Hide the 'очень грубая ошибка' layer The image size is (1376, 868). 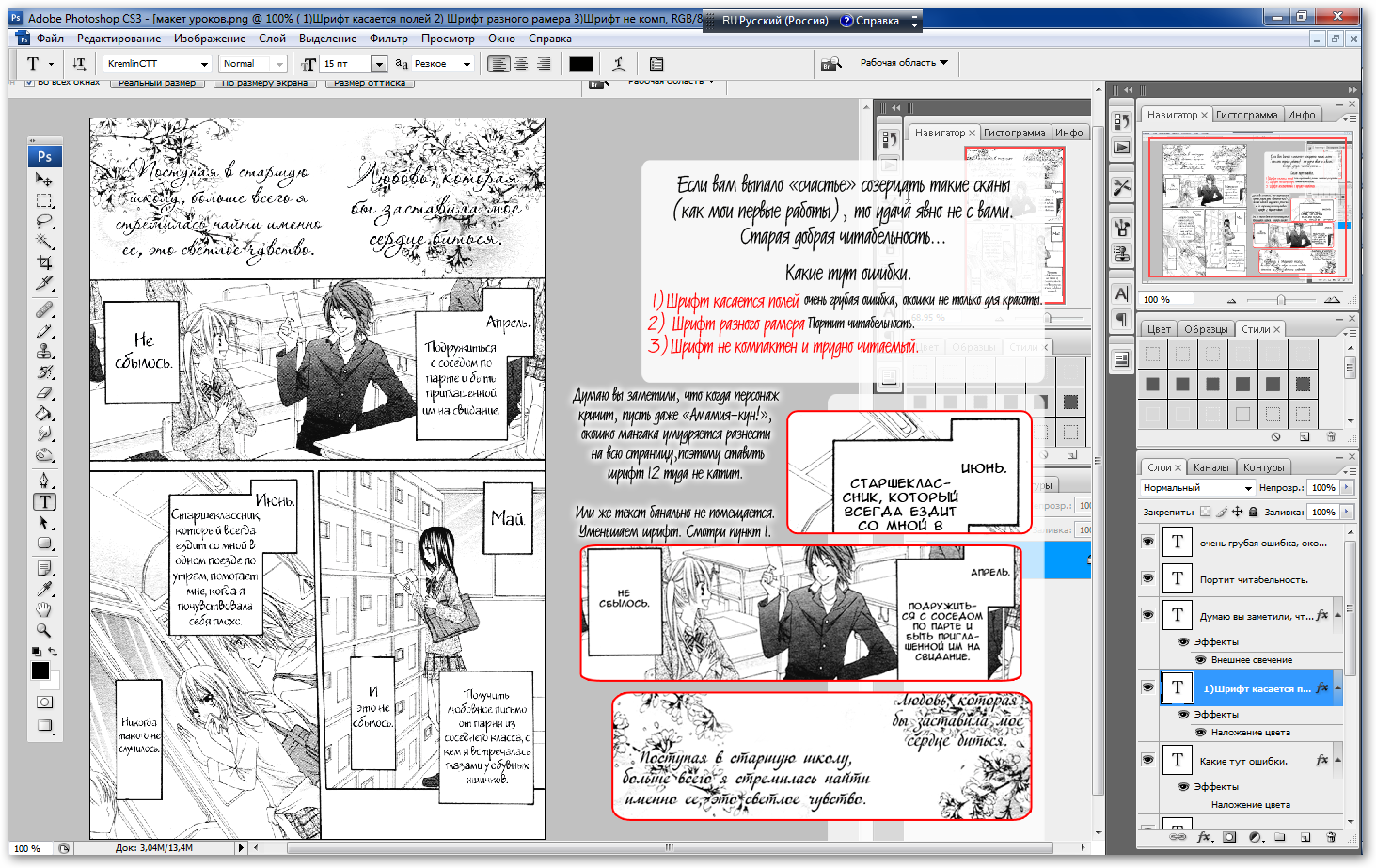pos(1147,542)
